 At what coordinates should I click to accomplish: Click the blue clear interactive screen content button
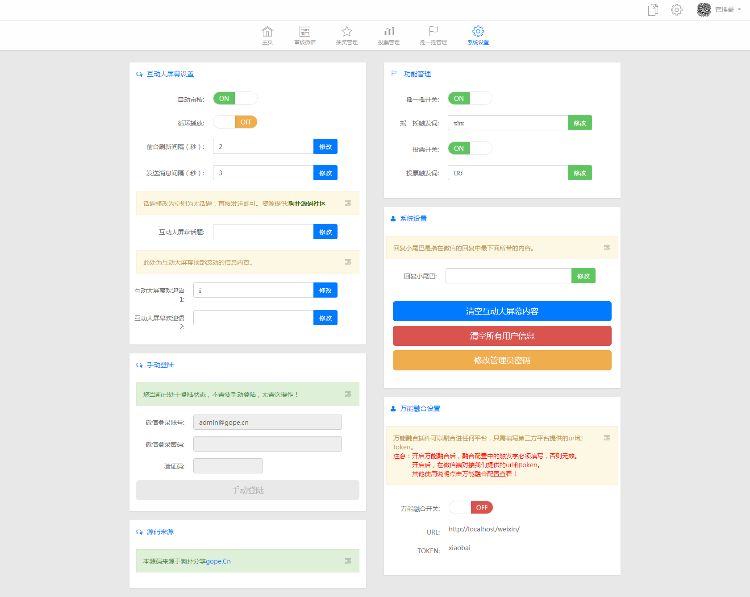[502, 311]
